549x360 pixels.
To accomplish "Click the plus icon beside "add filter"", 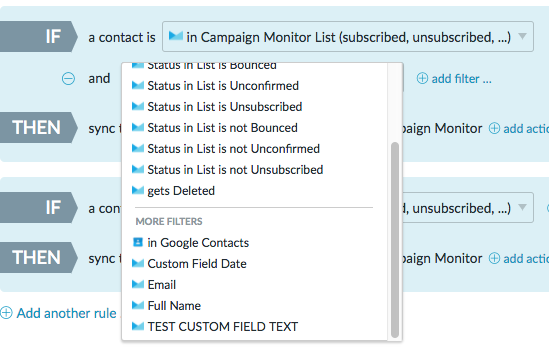I will click(422, 78).
